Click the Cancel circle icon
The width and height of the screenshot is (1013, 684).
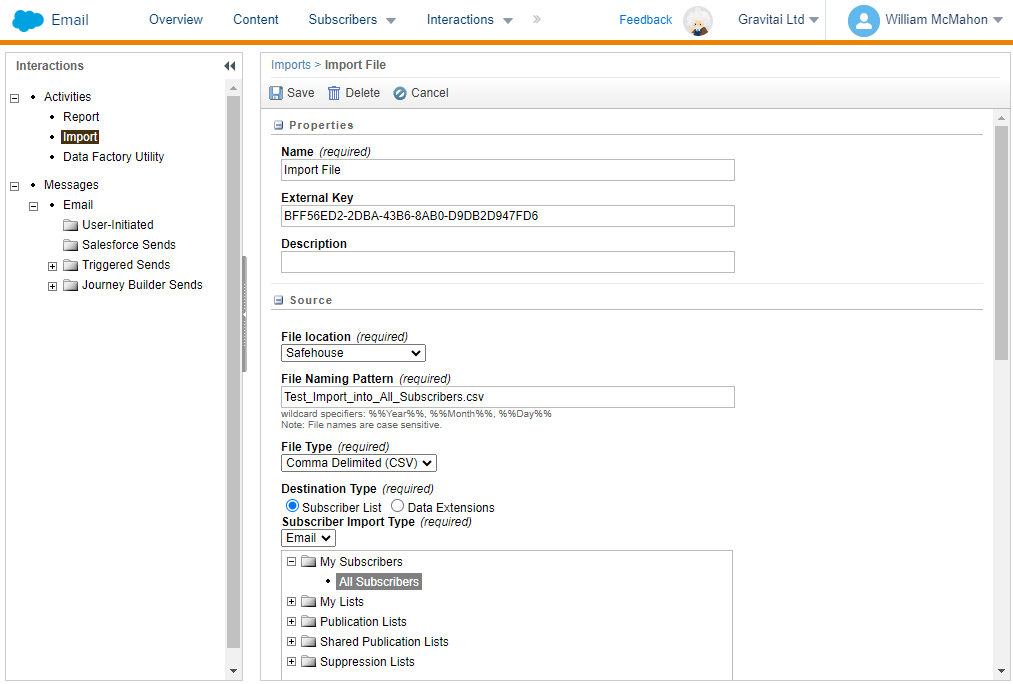point(400,93)
